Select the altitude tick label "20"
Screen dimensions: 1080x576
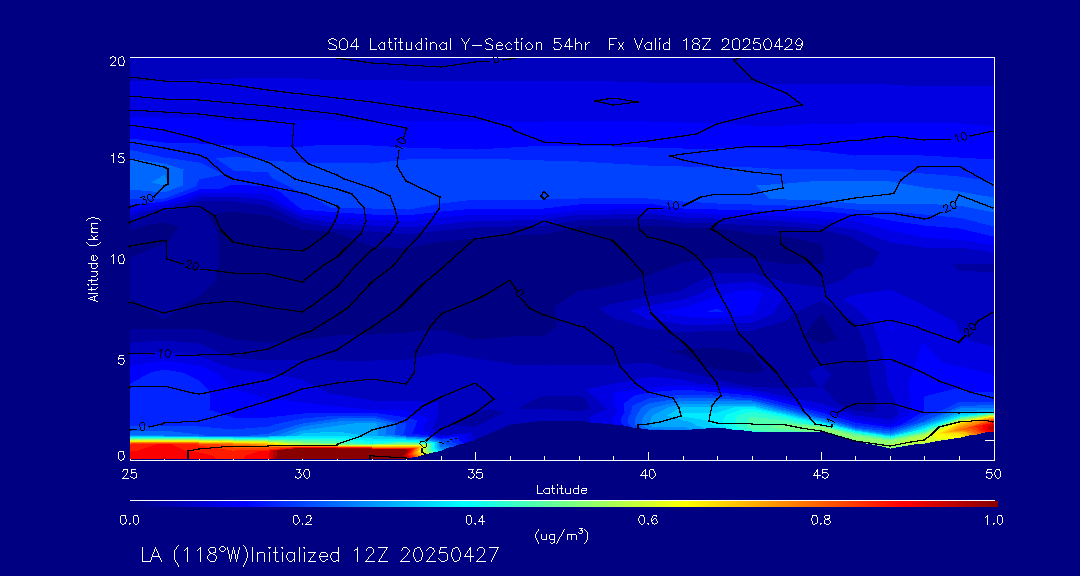pos(117,60)
